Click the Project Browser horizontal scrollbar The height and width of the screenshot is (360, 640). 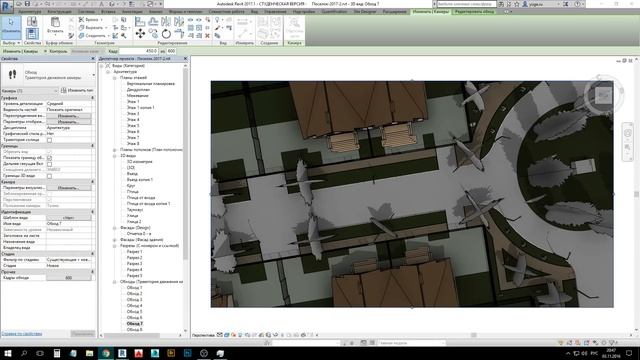(132, 336)
